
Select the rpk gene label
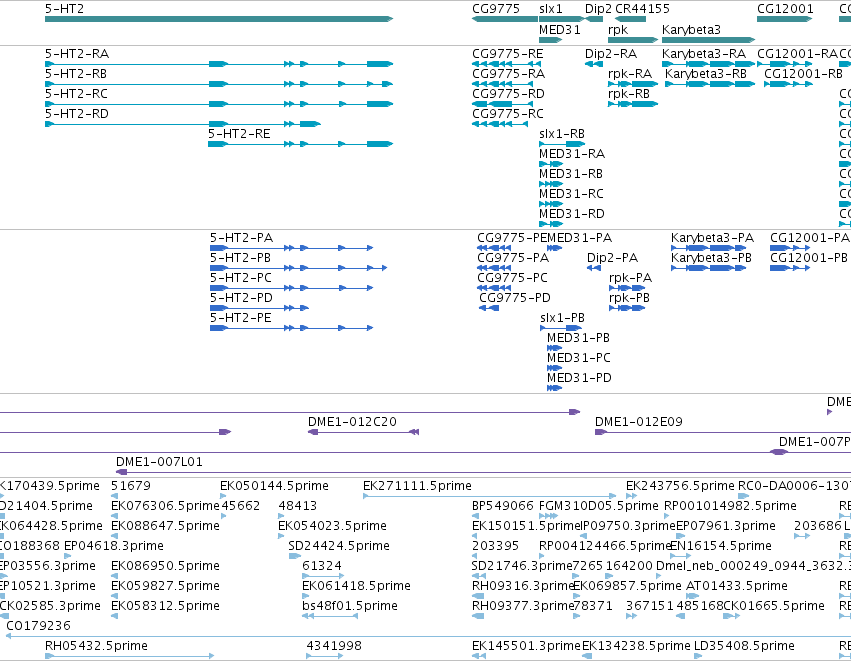coord(618,29)
